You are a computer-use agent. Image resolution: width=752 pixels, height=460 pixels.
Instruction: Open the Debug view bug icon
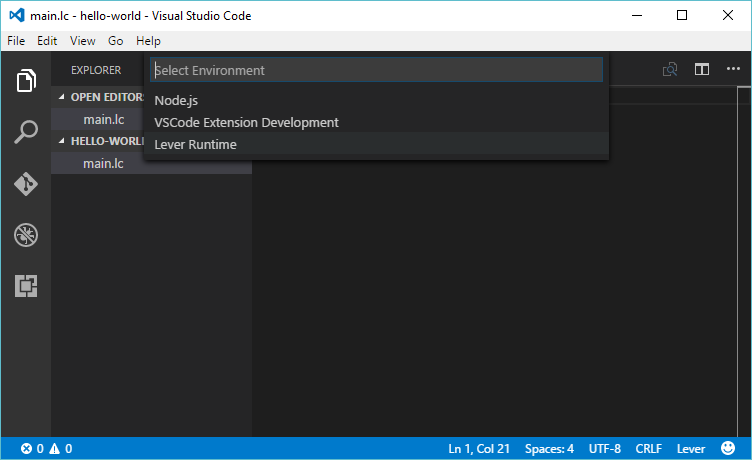click(26, 235)
